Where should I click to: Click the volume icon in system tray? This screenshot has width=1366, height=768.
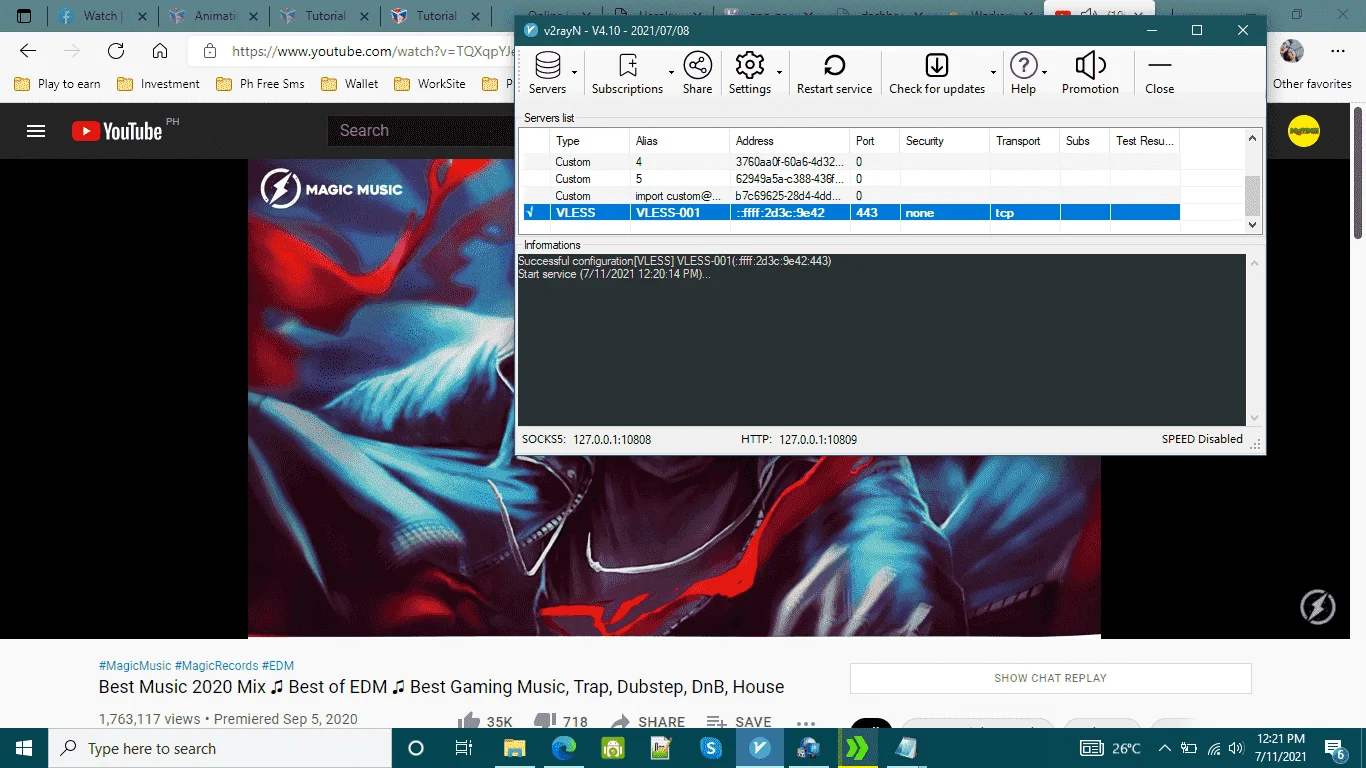pyautogui.click(x=1237, y=748)
